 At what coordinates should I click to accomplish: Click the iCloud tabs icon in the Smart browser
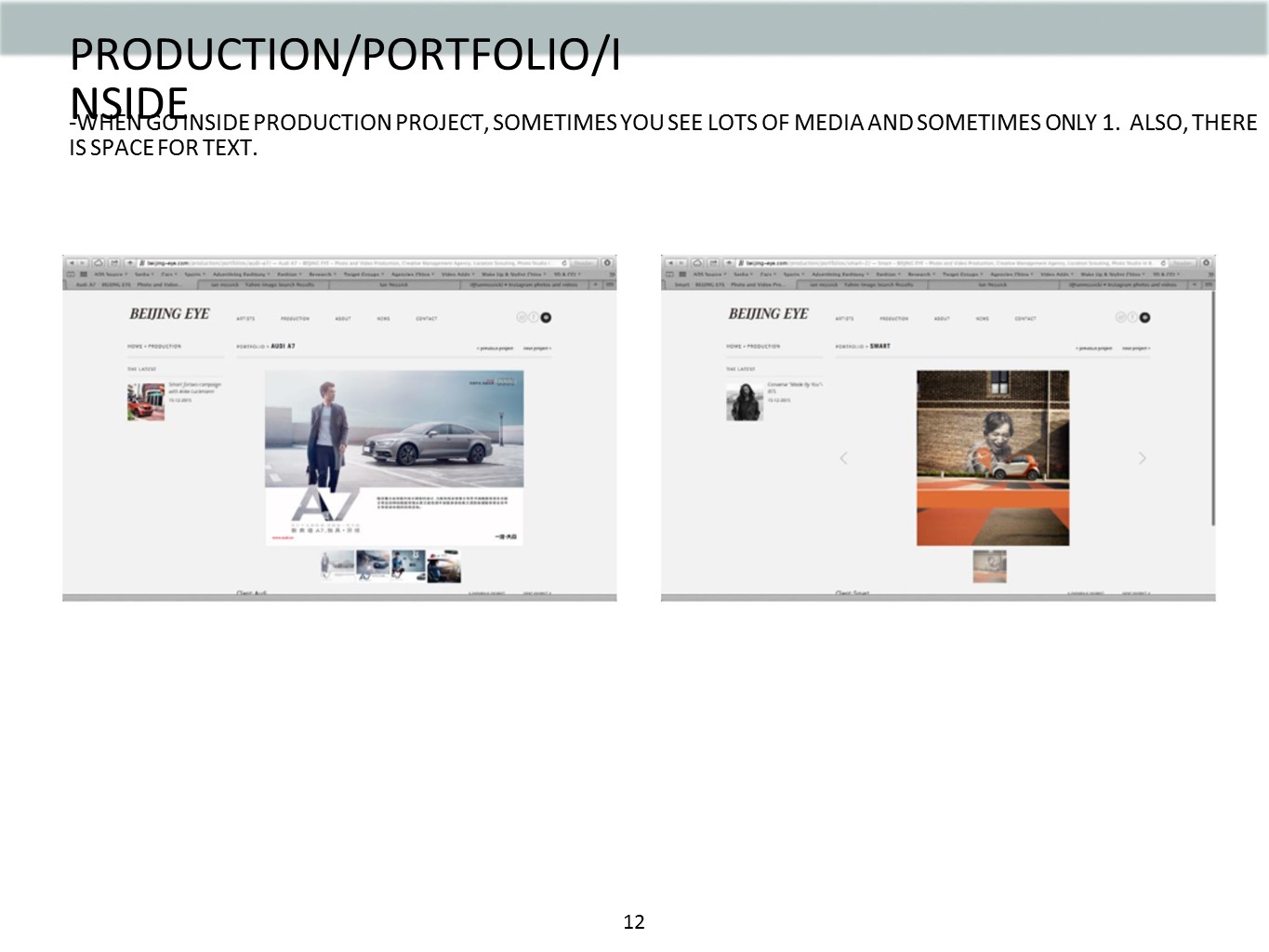pyautogui.click(x=697, y=263)
